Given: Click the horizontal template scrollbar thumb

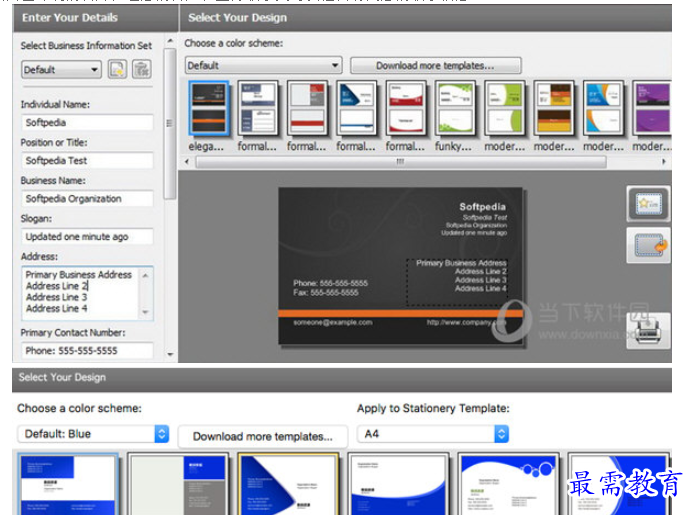Looking at the screenshot, I should pyautogui.click(x=401, y=162).
